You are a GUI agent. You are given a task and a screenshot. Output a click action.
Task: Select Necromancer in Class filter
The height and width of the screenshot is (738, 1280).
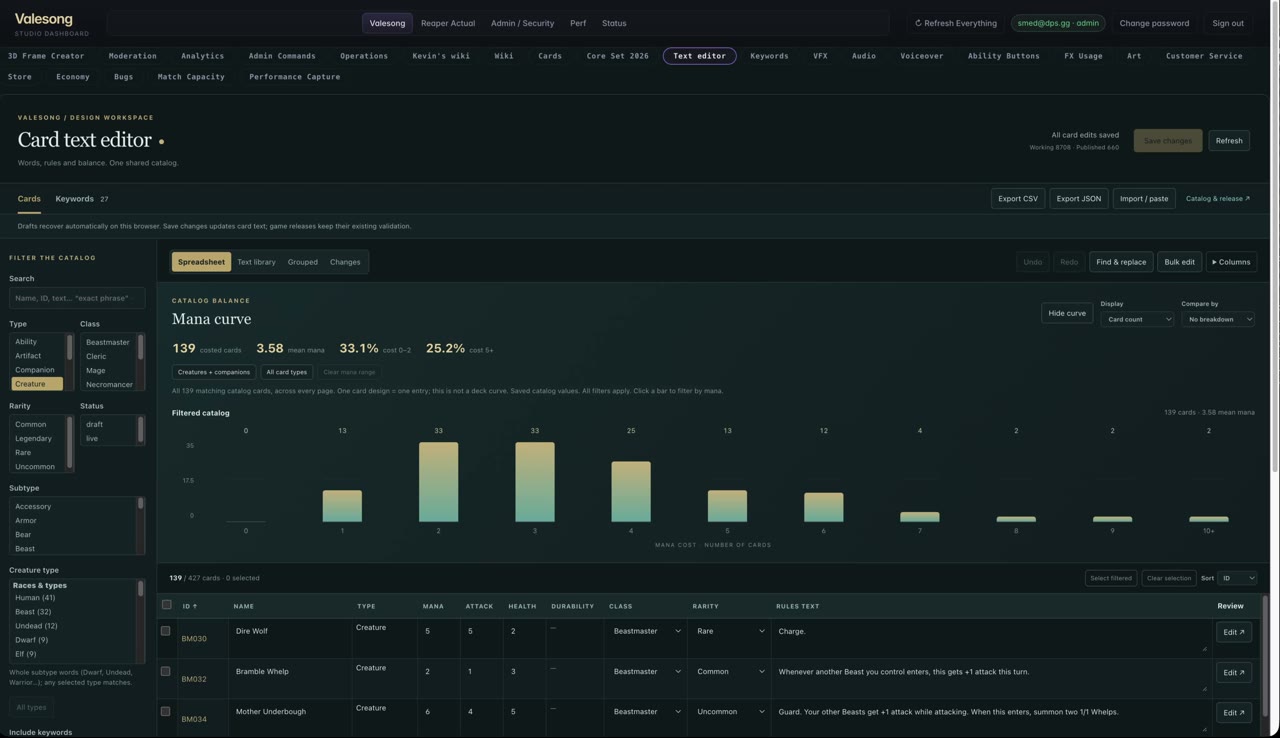(109, 384)
